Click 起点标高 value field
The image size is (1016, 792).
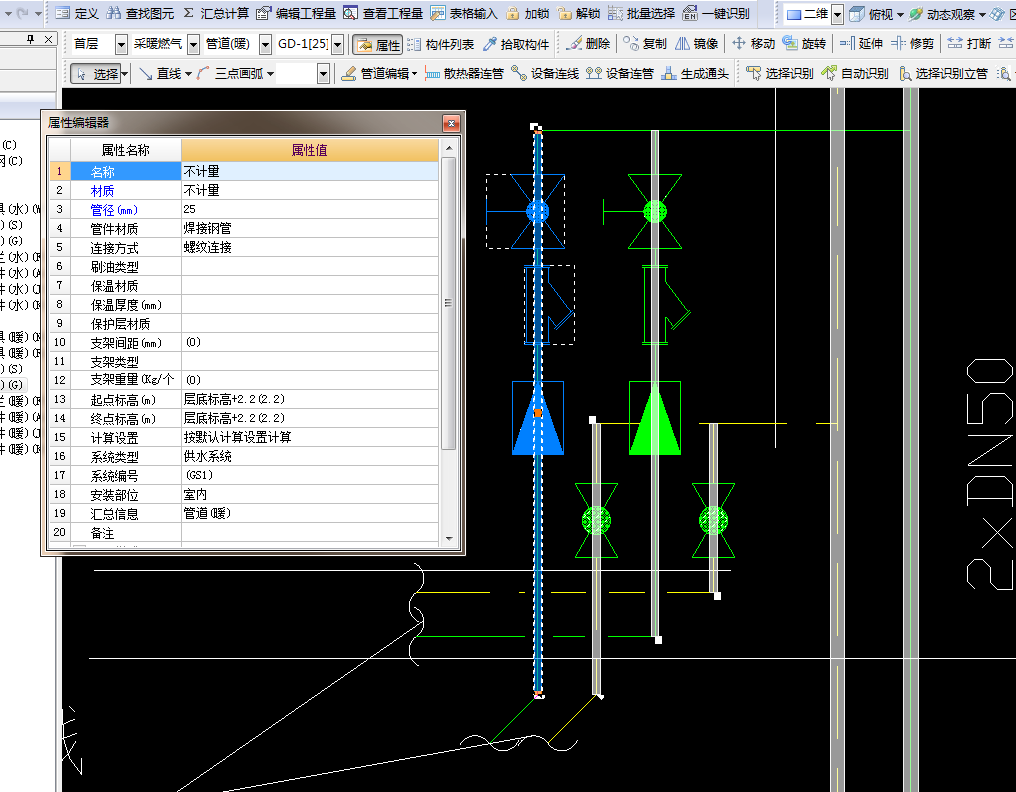(x=310, y=399)
